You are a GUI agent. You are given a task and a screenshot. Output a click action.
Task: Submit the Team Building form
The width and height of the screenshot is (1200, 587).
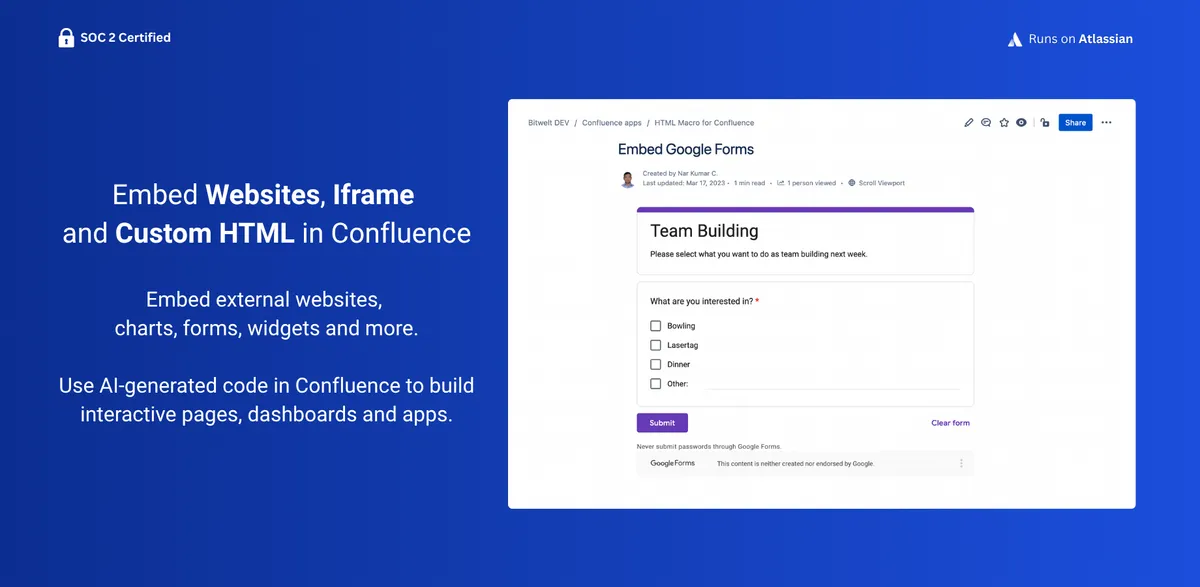[662, 423]
